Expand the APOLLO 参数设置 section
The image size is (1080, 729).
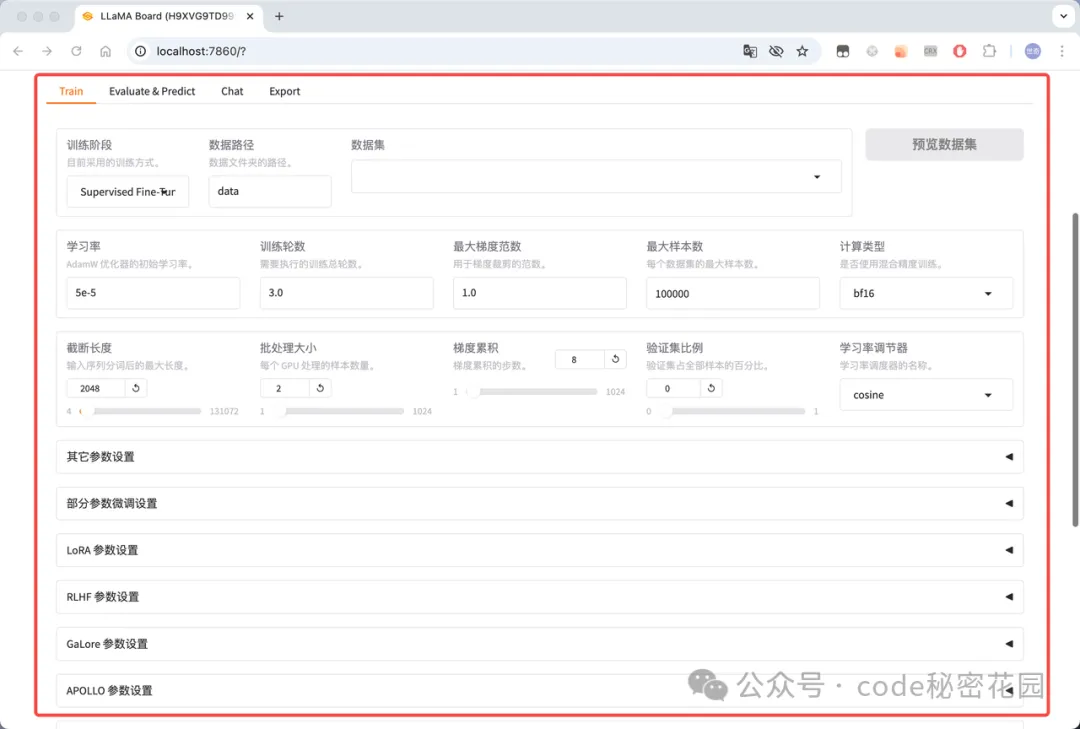539,690
